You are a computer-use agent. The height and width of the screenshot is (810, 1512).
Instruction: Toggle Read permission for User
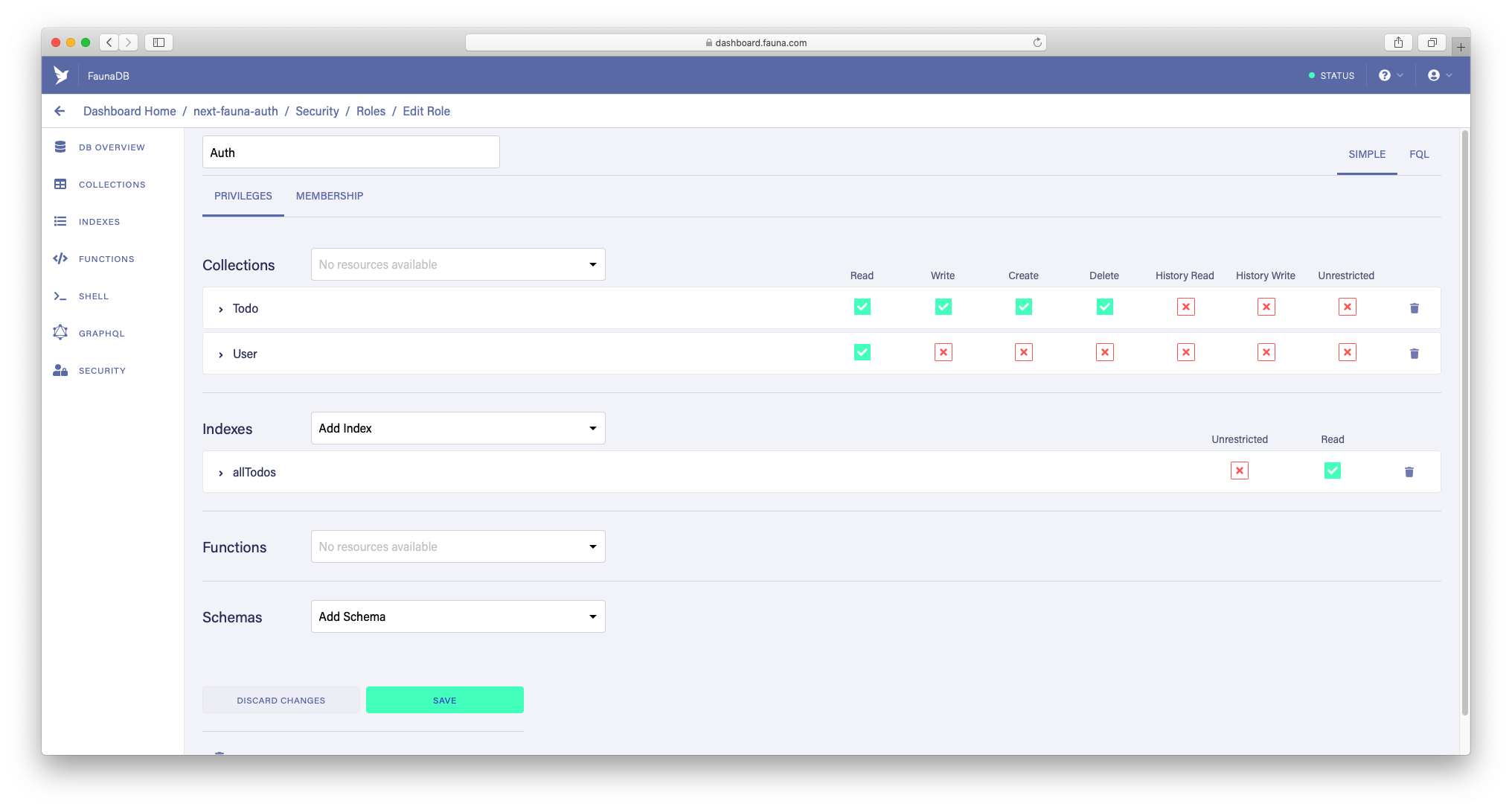[x=862, y=352]
